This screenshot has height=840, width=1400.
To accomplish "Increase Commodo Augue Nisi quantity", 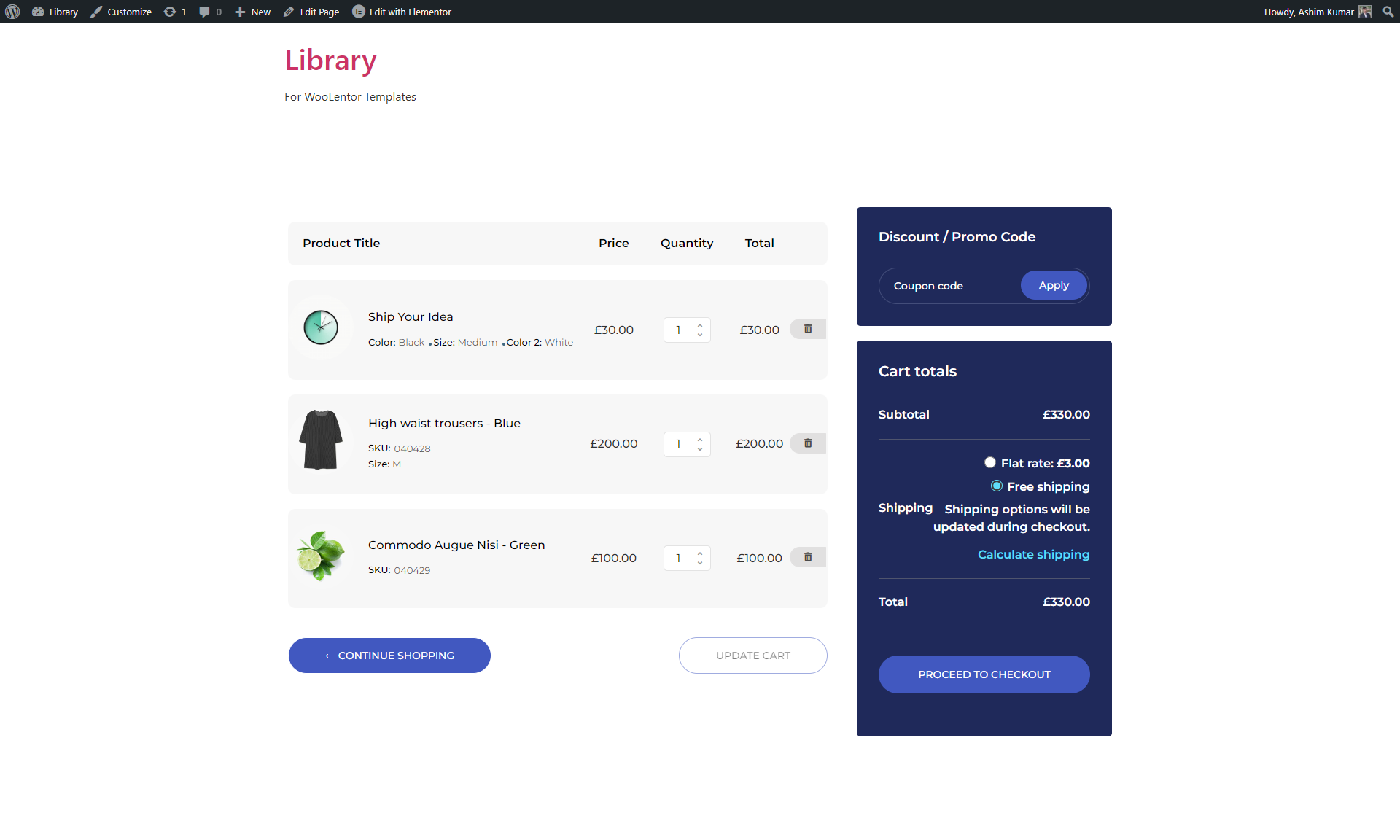I will click(700, 553).
